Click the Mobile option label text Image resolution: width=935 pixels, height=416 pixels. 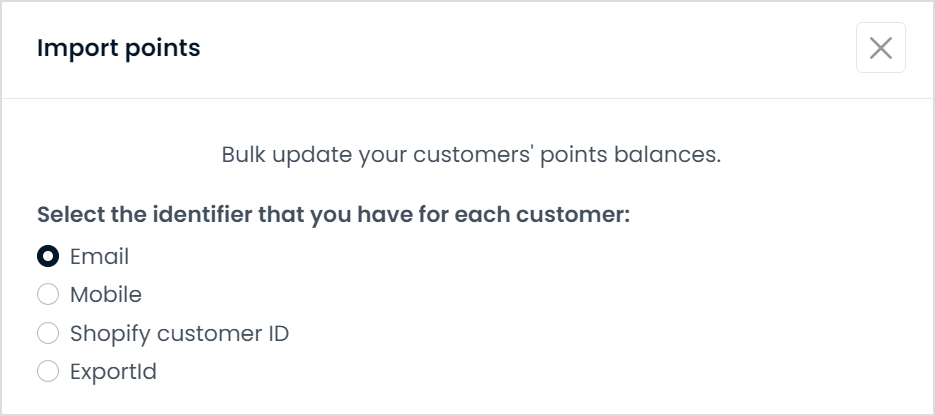106,294
